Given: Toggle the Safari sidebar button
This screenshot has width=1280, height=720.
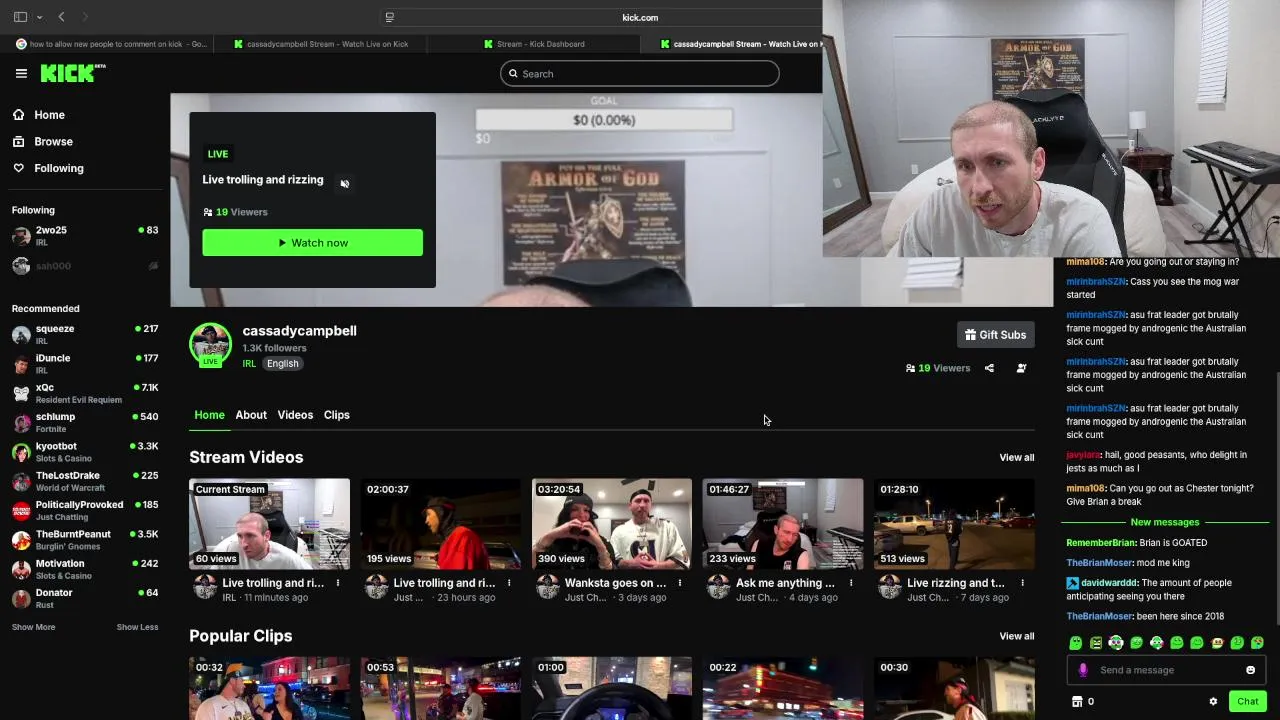Looking at the screenshot, I should tap(20, 17).
